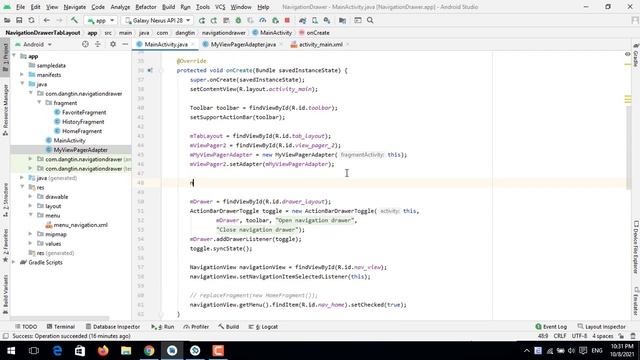Click the Profile app icon
The image size is (640, 360).
point(262,20)
